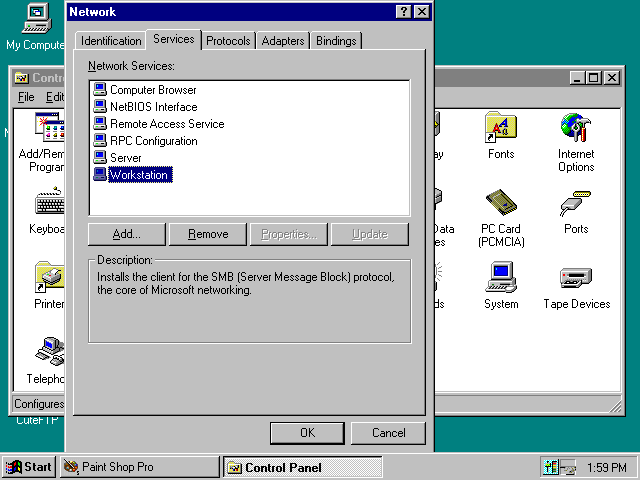Viewport: 640px width, 480px height.
Task: Click the Control Panel taskbar button
Action: [302, 467]
